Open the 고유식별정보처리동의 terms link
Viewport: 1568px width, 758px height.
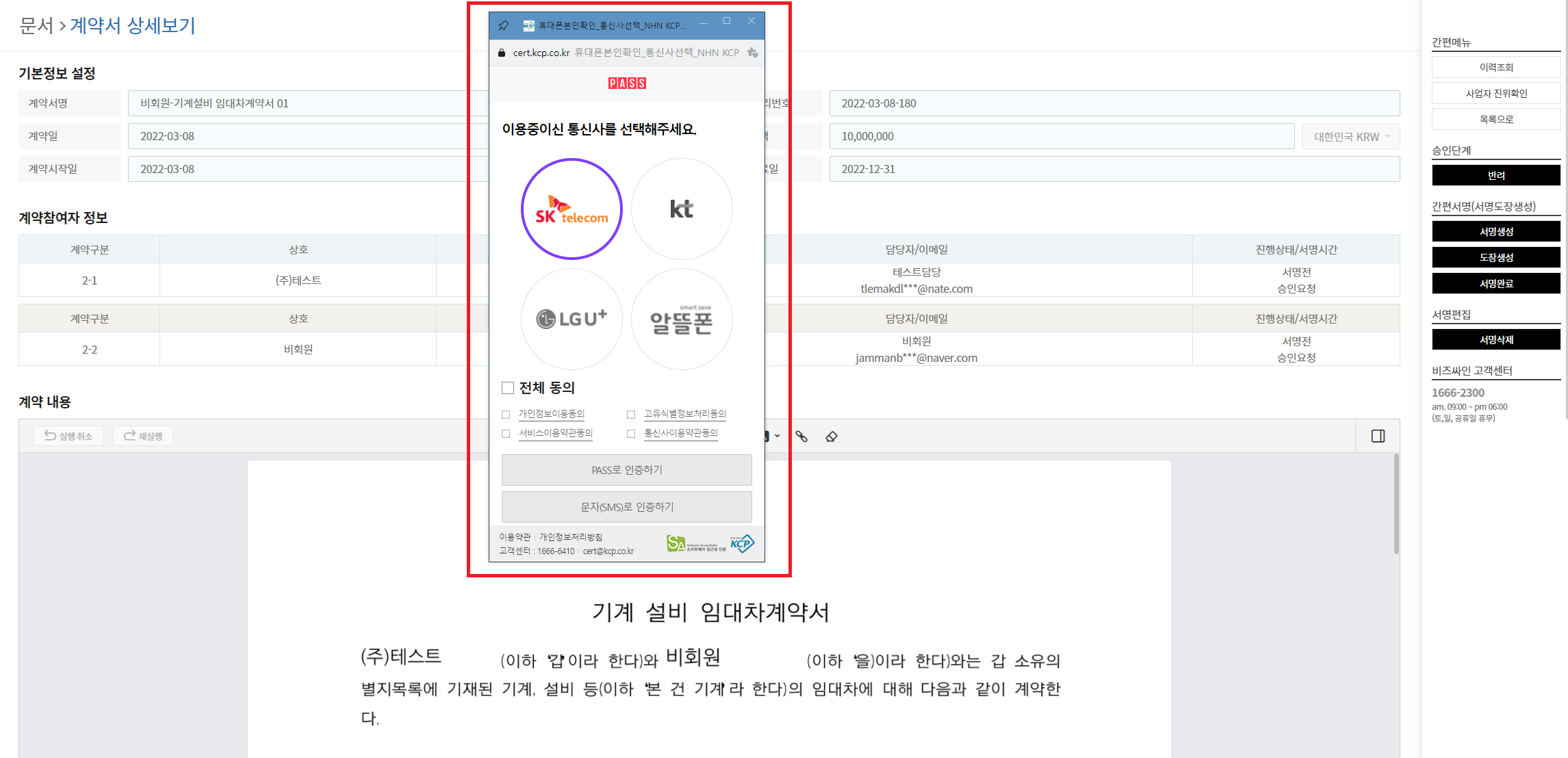click(685, 414)
